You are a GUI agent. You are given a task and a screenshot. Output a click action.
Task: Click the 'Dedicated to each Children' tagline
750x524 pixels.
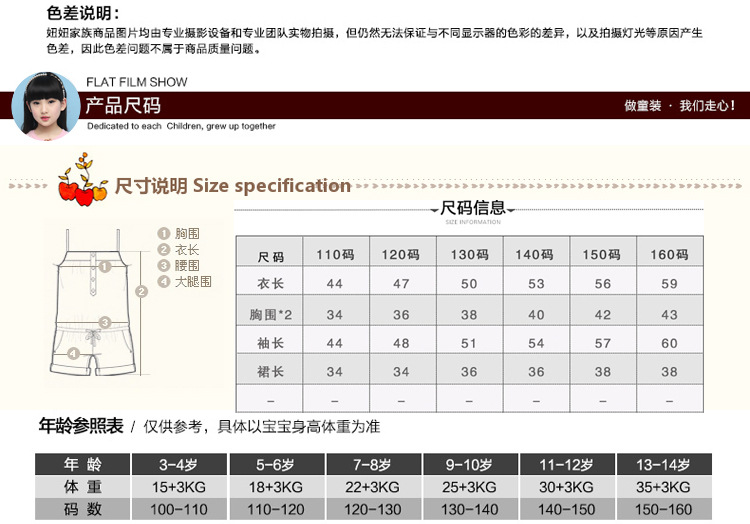pos(181,126)
